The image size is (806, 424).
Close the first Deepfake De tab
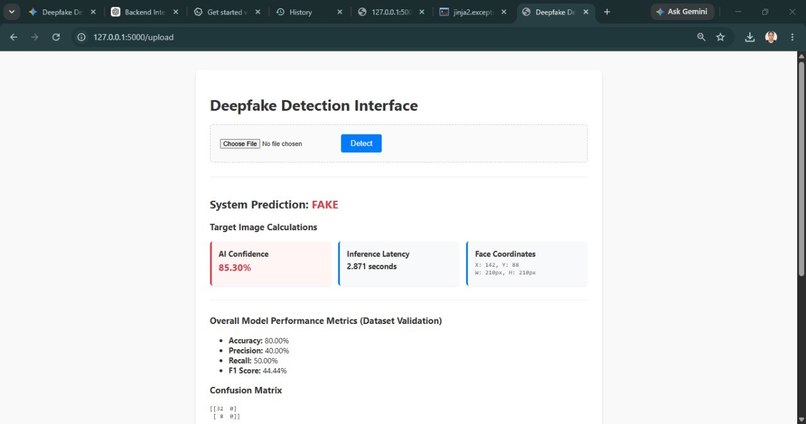tap(93, 12)
